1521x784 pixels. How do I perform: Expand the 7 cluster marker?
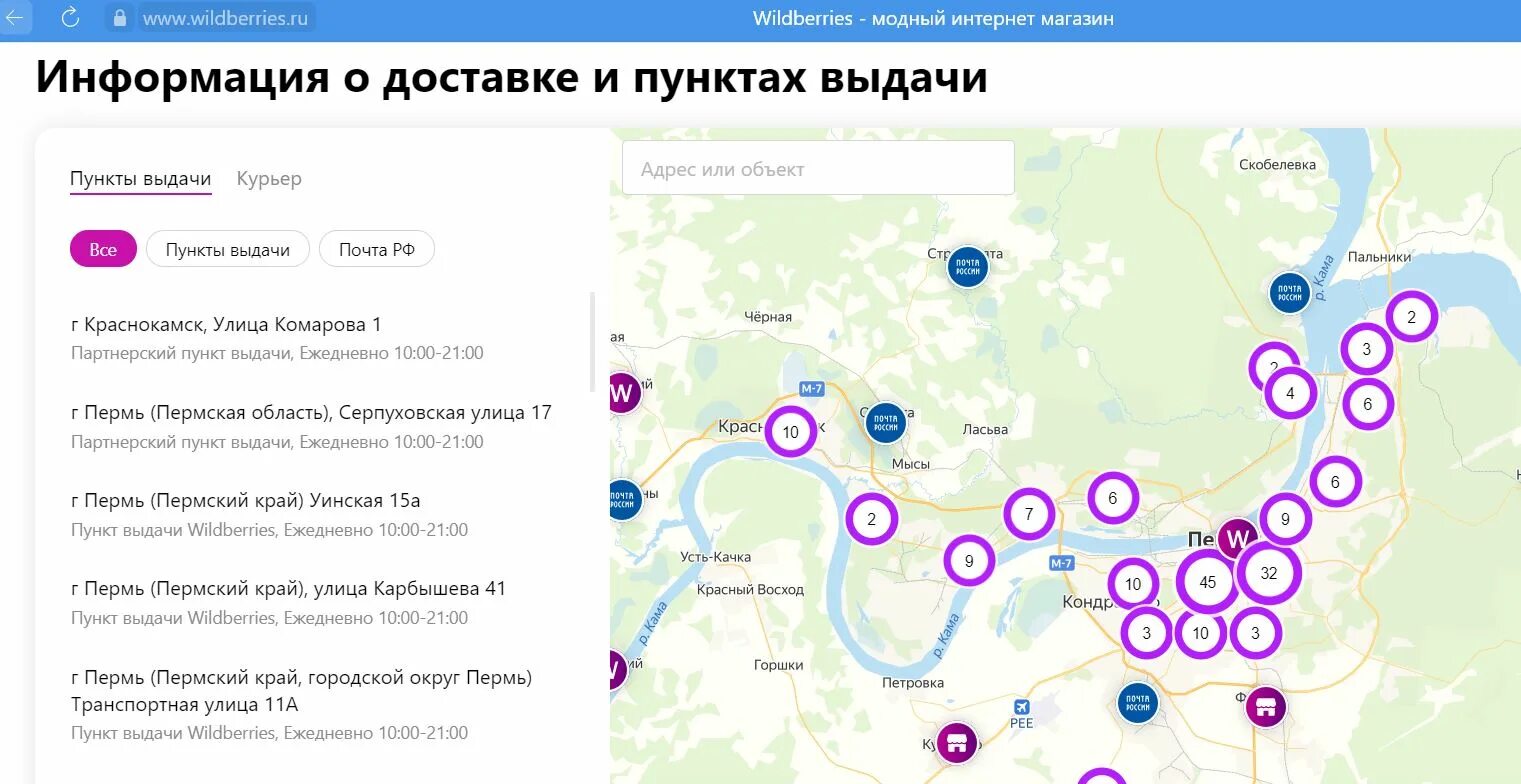pyautogui.click(x=1029, y=514)
